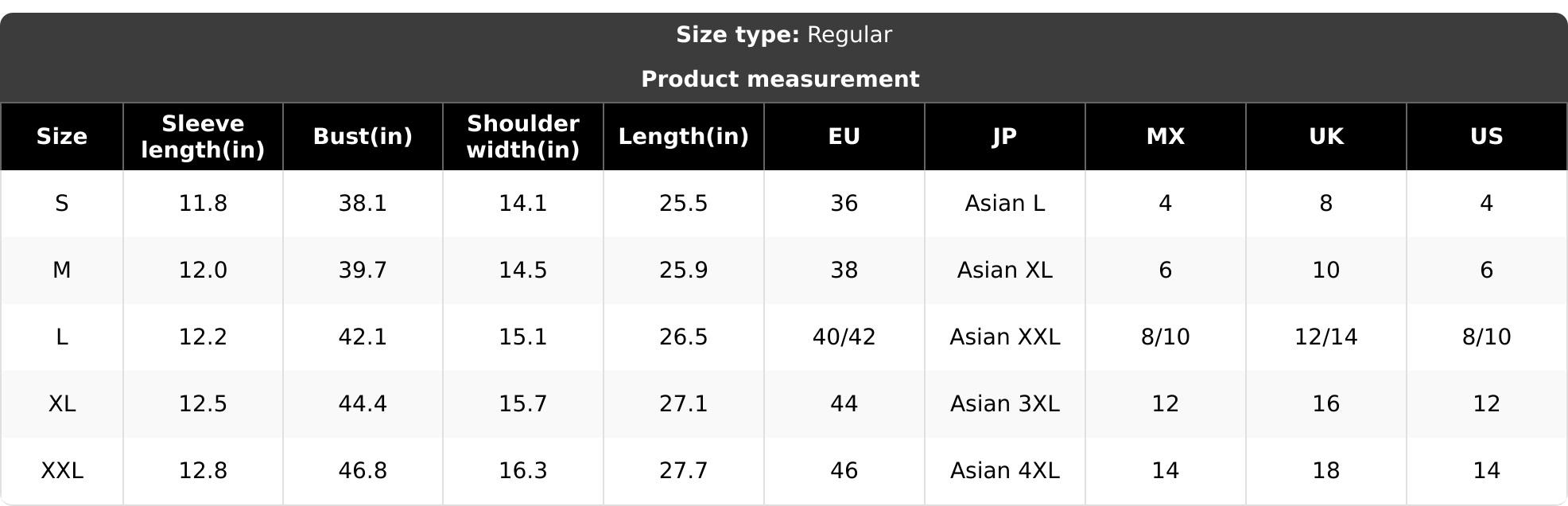Click the EU column header

844,137
